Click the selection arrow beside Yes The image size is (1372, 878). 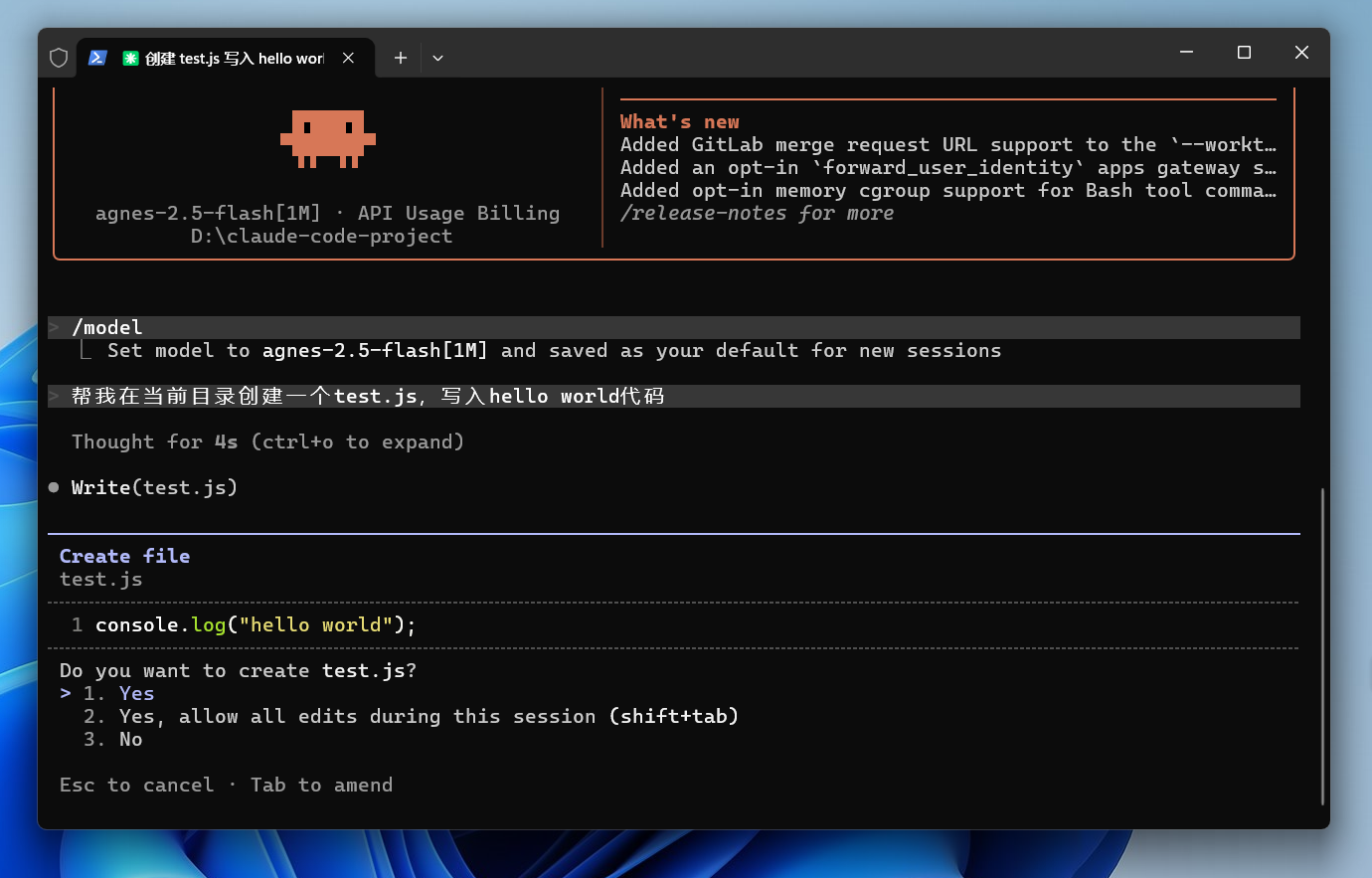pyautogui.click(x=66, y=693)
